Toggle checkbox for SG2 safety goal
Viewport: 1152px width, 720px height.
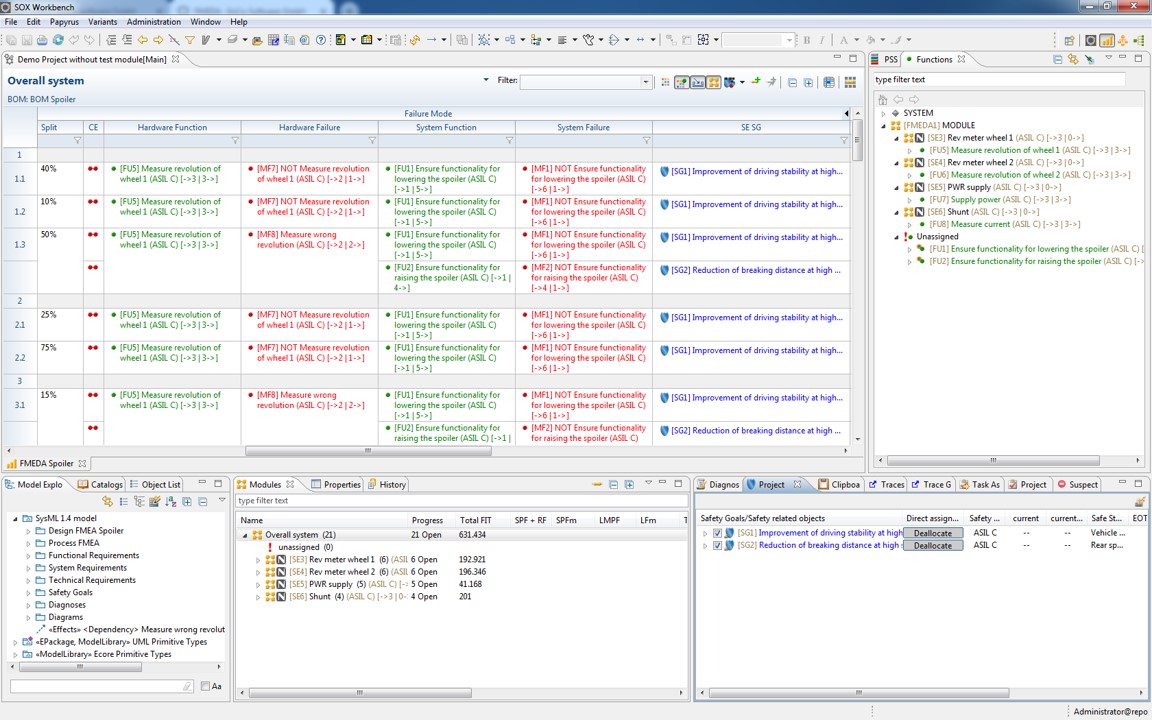point(717,546)
